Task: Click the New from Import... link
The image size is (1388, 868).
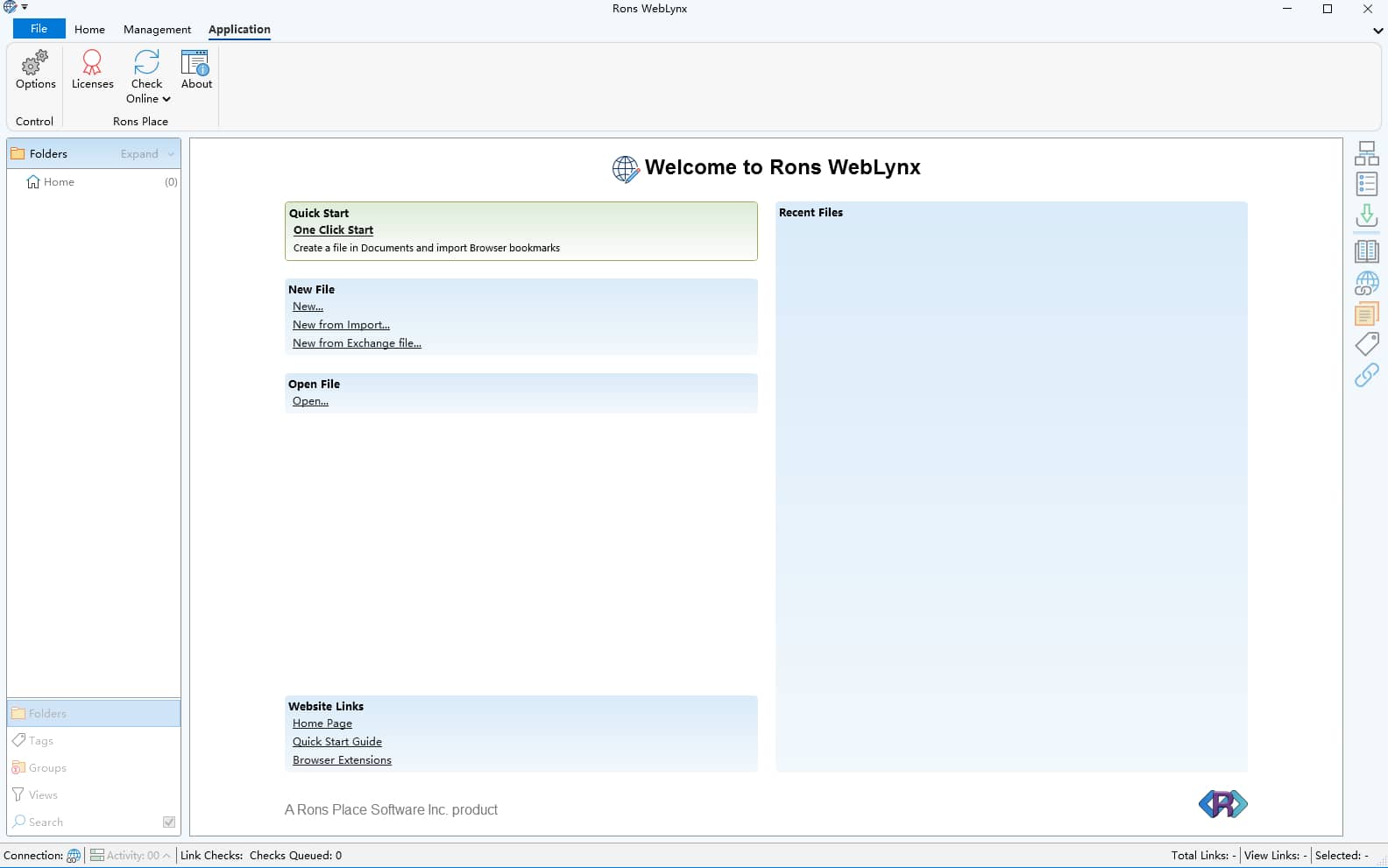Action: click(x=341, y=325)
